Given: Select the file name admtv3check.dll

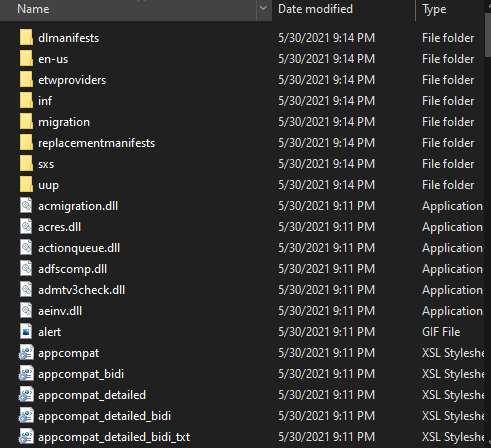Looking at the screenshot, I should point(81,290).
